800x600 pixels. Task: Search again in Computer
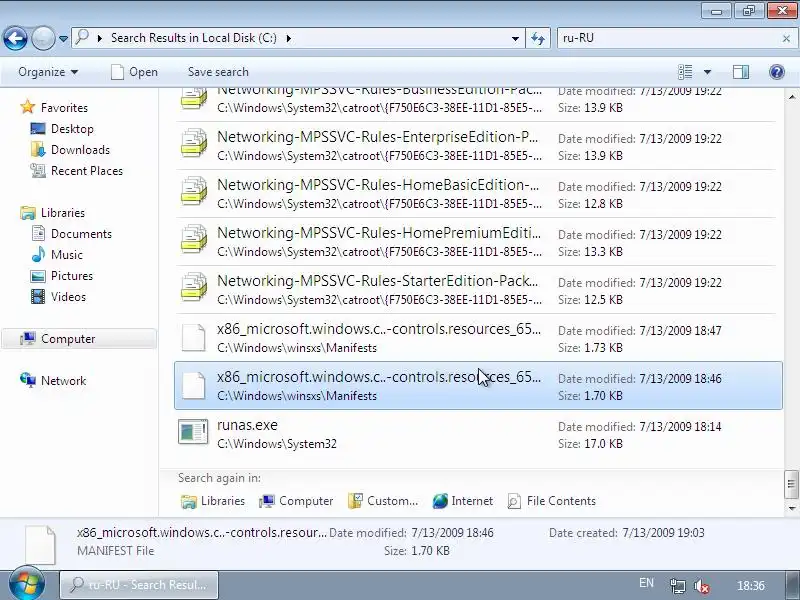pyautogui.click(x=296, y=501)
